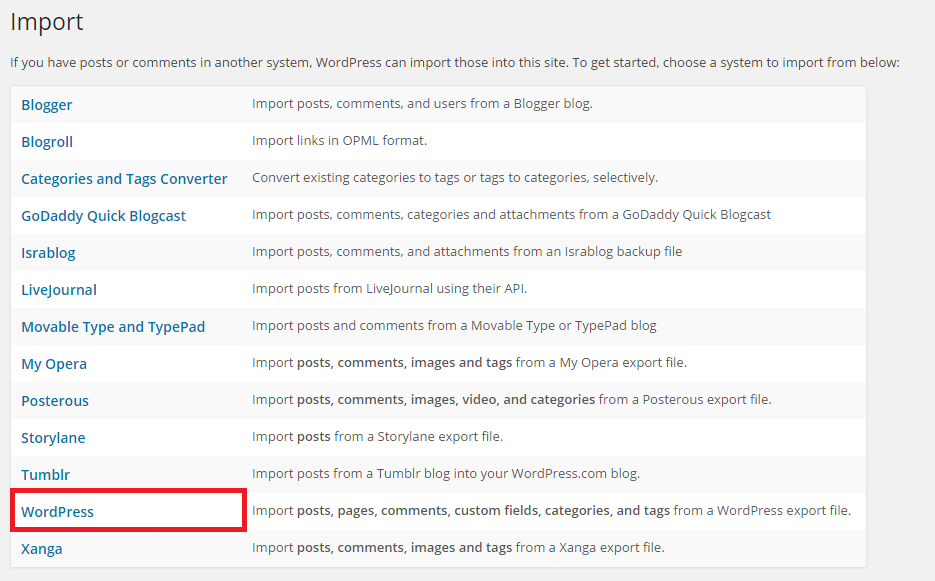Click text 'Import links in OPML format.'
Image resolution: width=935 pixels, height=581 pixels.
pos(339,141)
